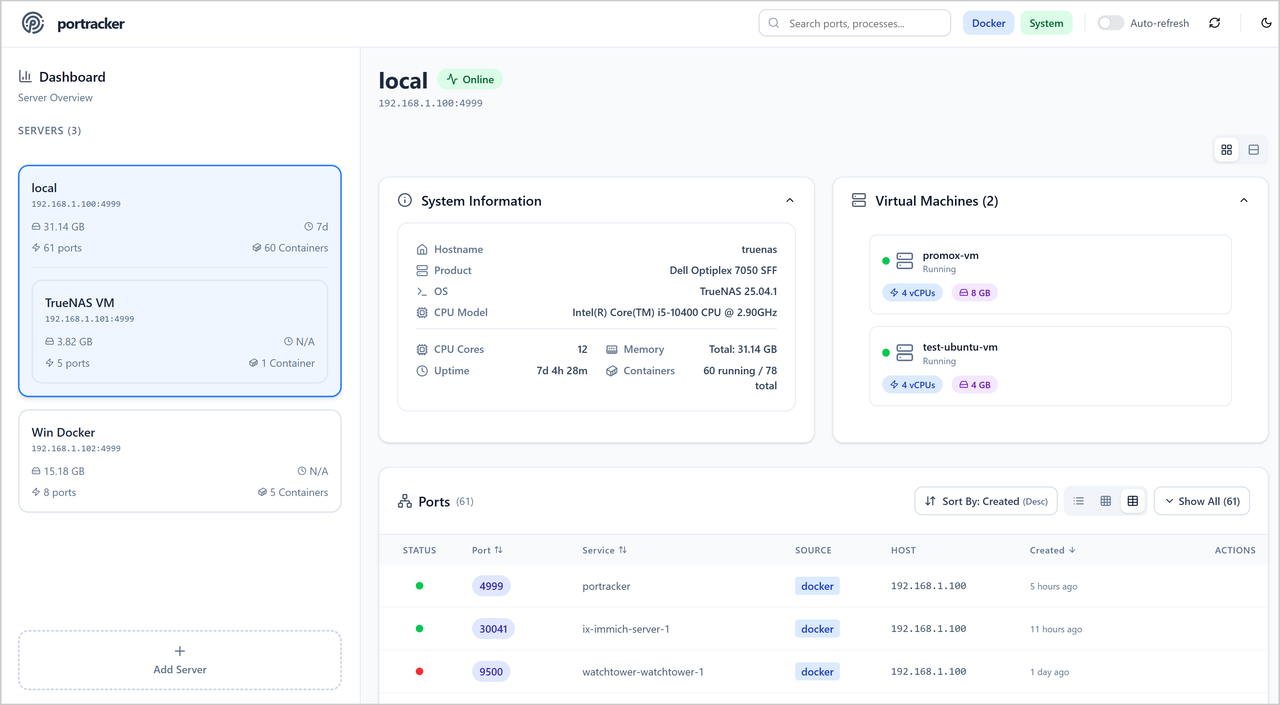Collapse the Virtual Machines panel
The image size is (1280, 705).
[x=1243, y=201]
